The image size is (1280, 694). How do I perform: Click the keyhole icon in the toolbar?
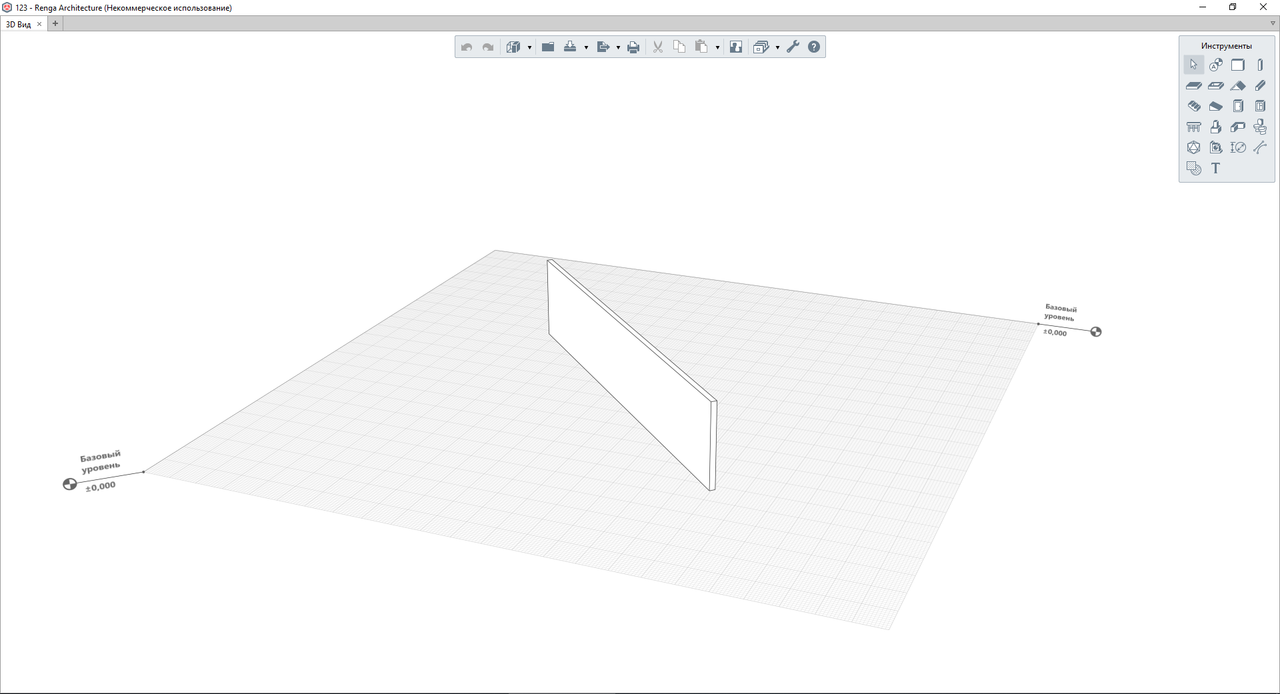click(736, 47)
